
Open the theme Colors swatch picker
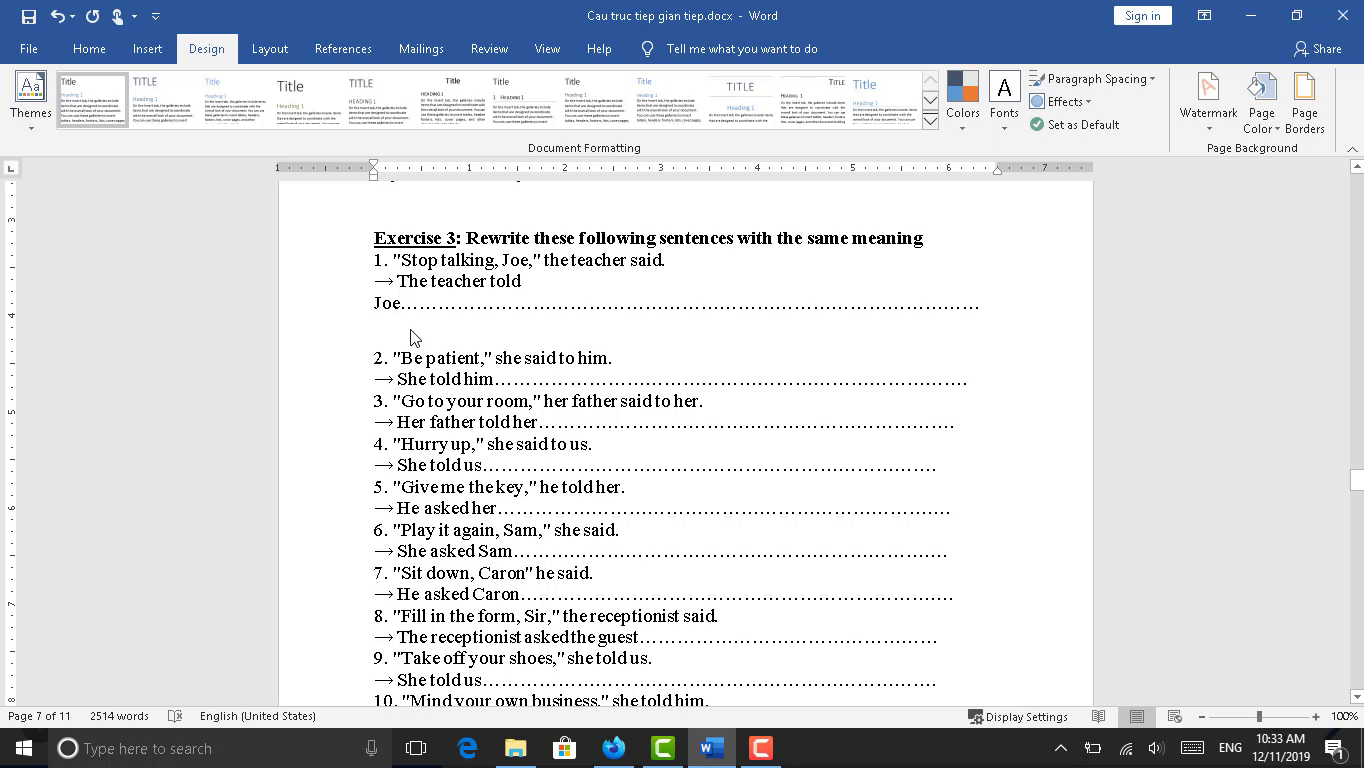tap(962, 101)
